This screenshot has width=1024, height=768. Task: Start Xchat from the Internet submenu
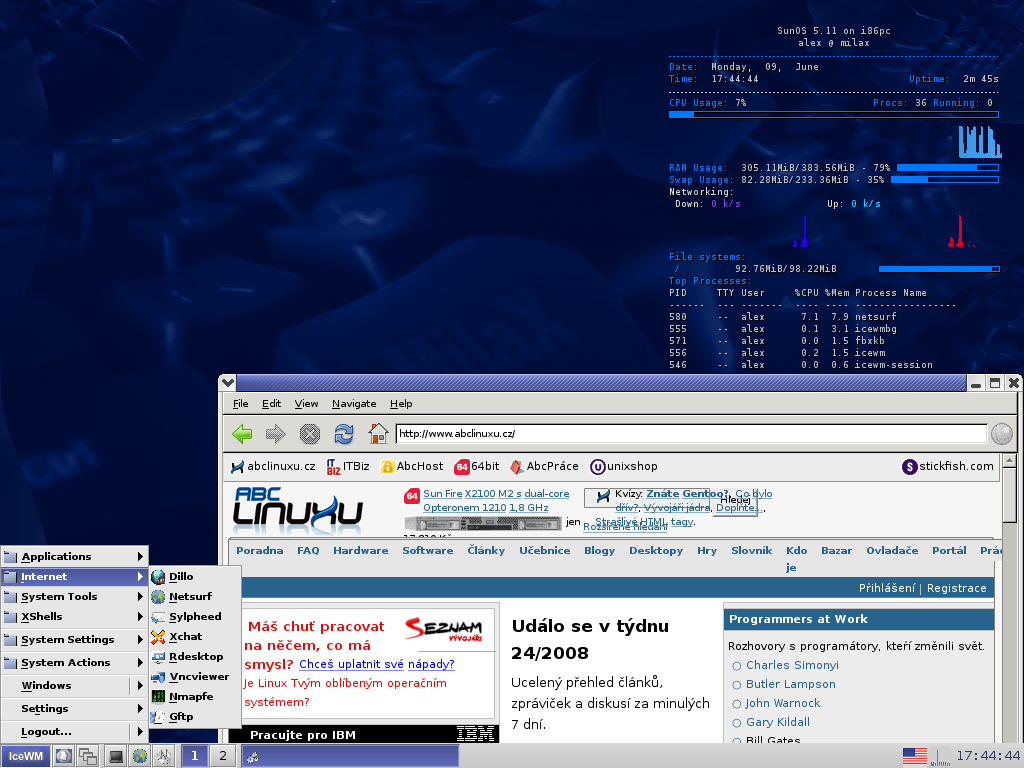[x=195, y=637]
